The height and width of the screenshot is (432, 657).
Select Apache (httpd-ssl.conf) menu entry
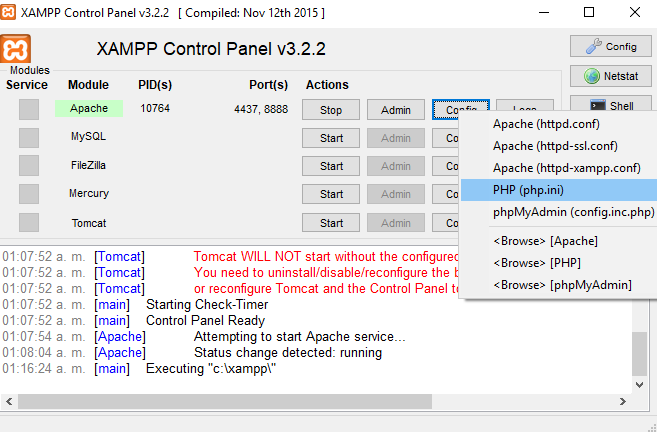[x=559, y=146]
